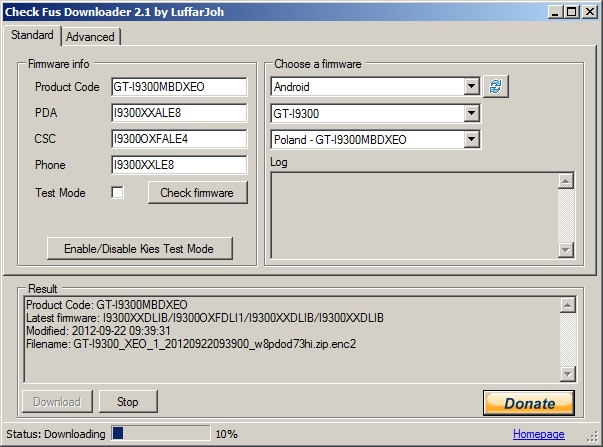Click the Donate button

pos(529,403)
